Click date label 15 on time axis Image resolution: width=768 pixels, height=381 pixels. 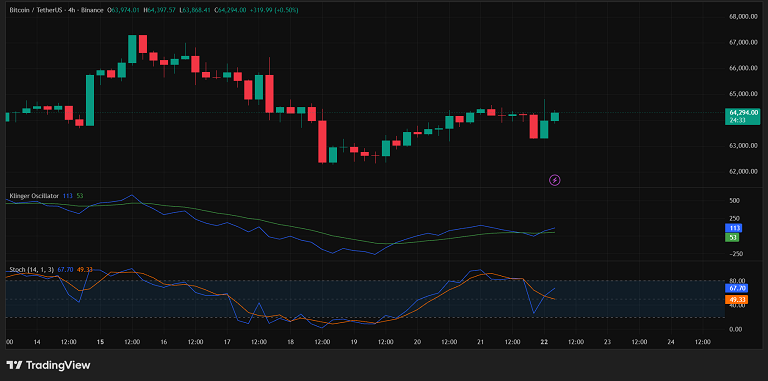point(100,342)
